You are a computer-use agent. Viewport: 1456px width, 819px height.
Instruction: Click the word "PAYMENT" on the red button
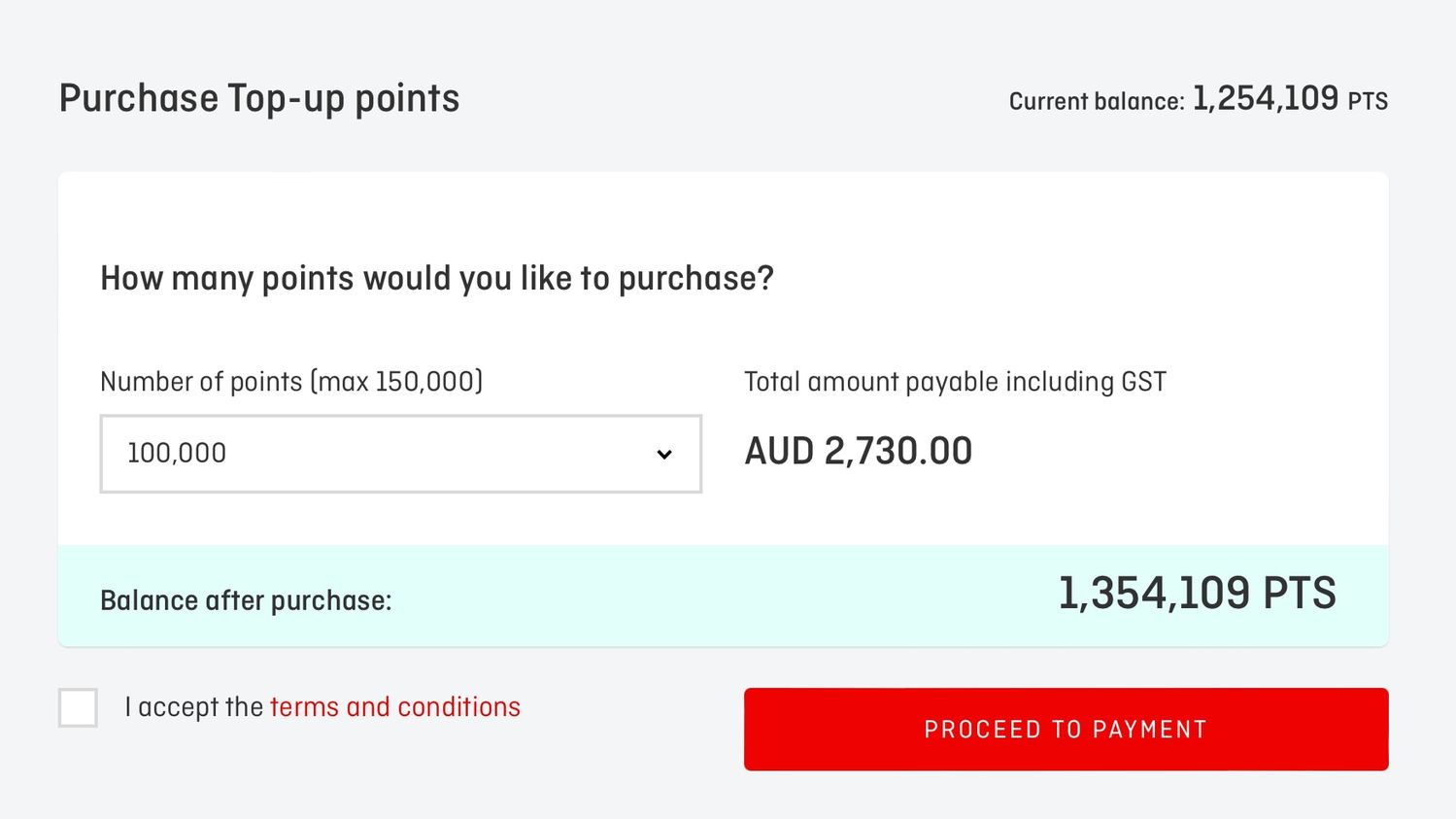coord(1149,730)
